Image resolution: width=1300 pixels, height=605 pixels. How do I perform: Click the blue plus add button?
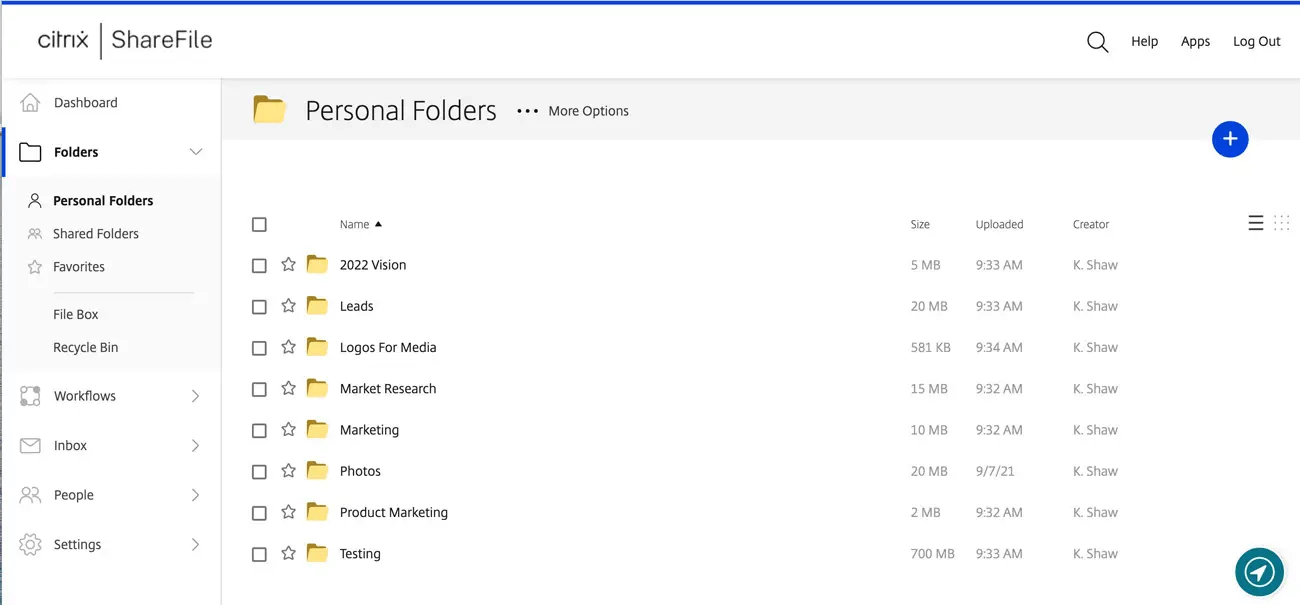point(1229,139)
